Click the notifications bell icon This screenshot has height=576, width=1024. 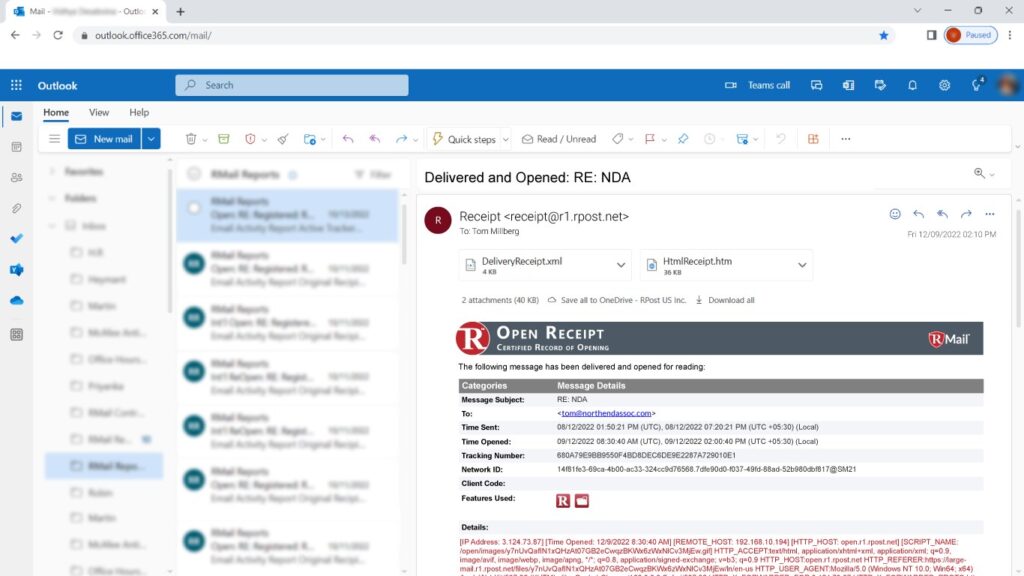coord(912,85)
